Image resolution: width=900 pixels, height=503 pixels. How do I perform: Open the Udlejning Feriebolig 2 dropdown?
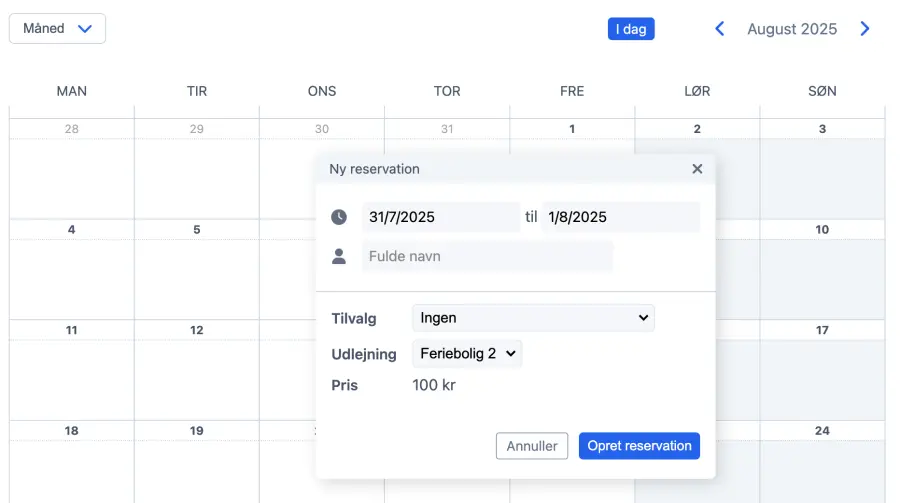coord(467,353)
